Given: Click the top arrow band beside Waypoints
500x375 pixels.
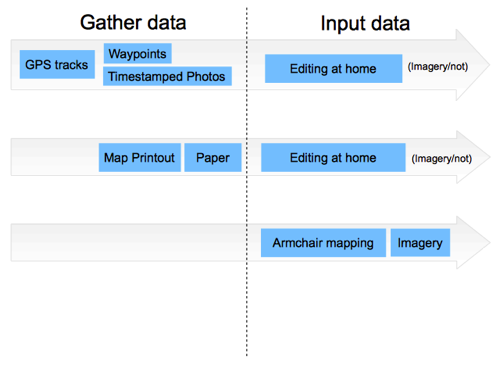Looking at the screenshot, I should coord(207,53).
